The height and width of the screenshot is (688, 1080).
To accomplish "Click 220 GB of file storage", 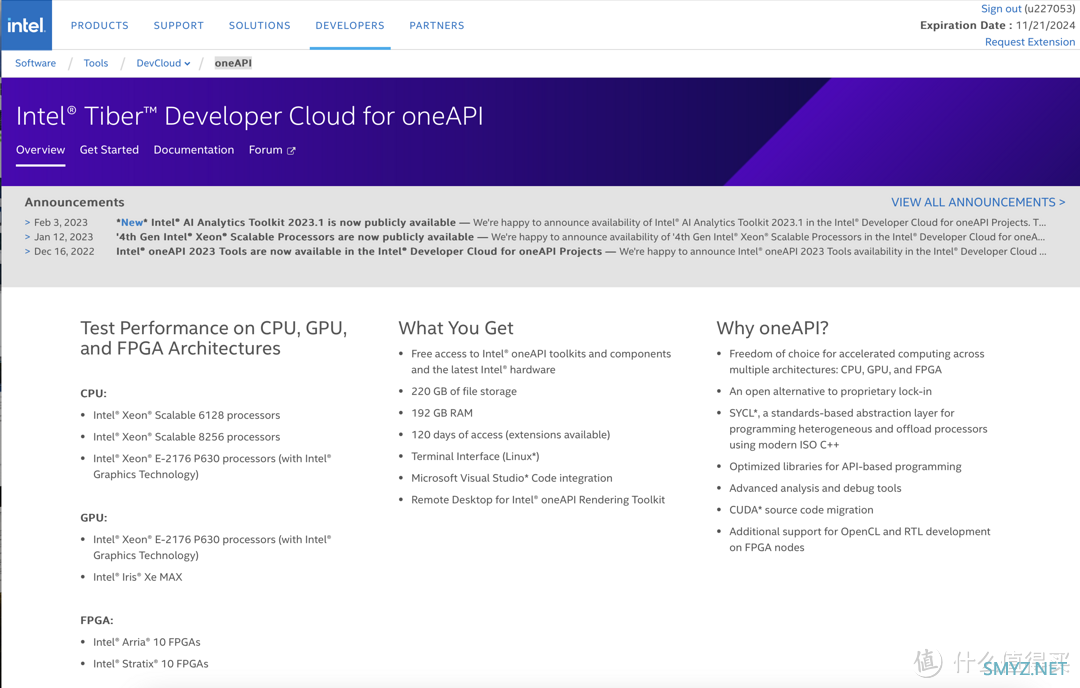I will pyautogui.click(x=464, y=391).
